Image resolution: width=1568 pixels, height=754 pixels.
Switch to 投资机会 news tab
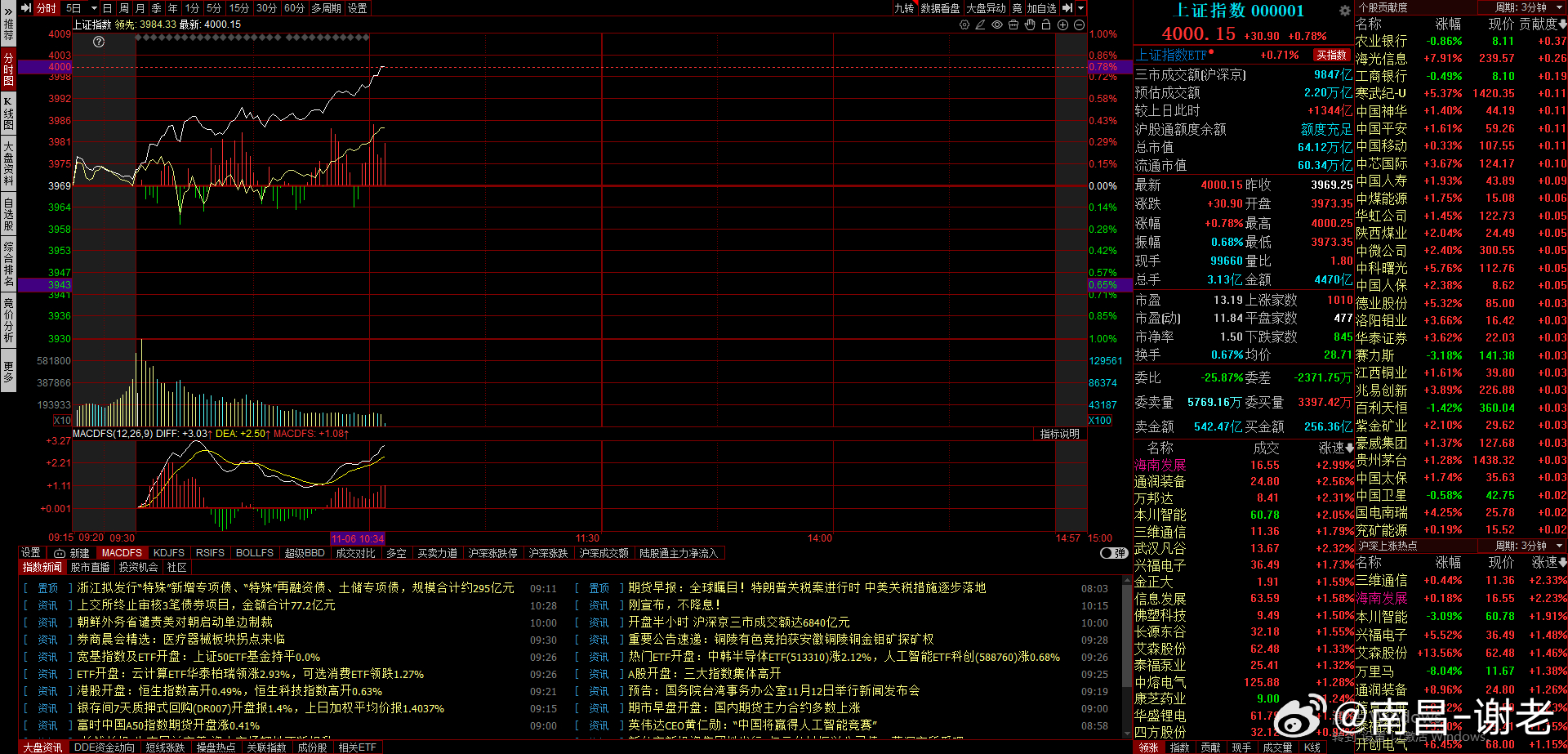tap(138, 567)
